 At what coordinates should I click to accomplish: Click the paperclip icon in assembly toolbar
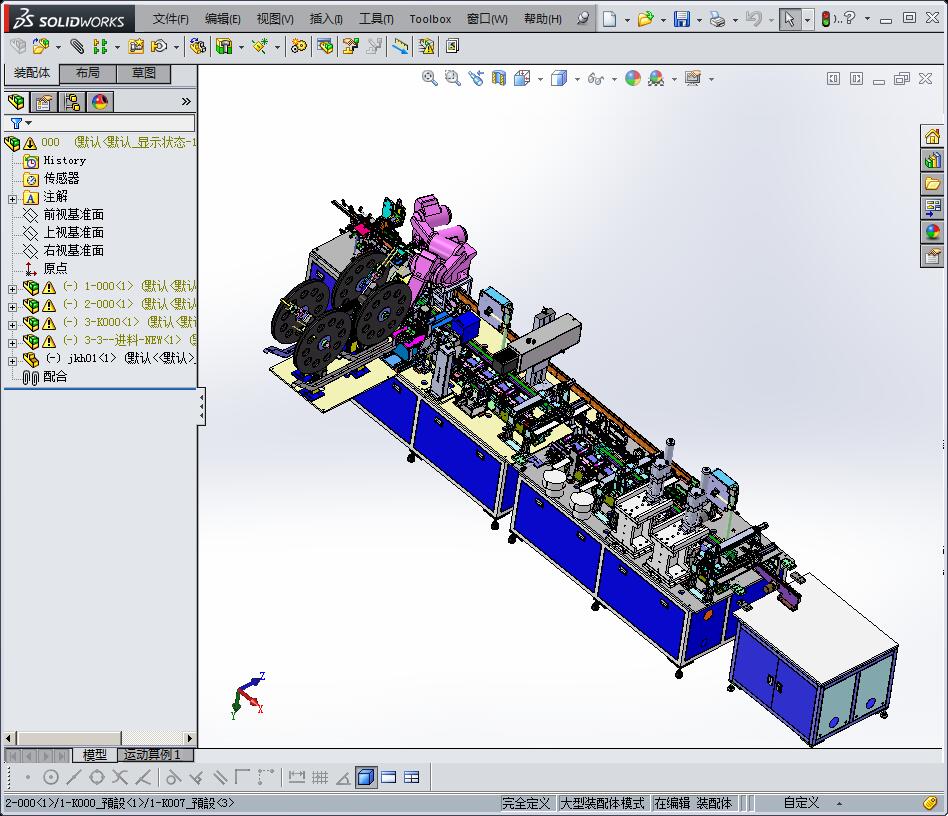(x=76, y=46)
